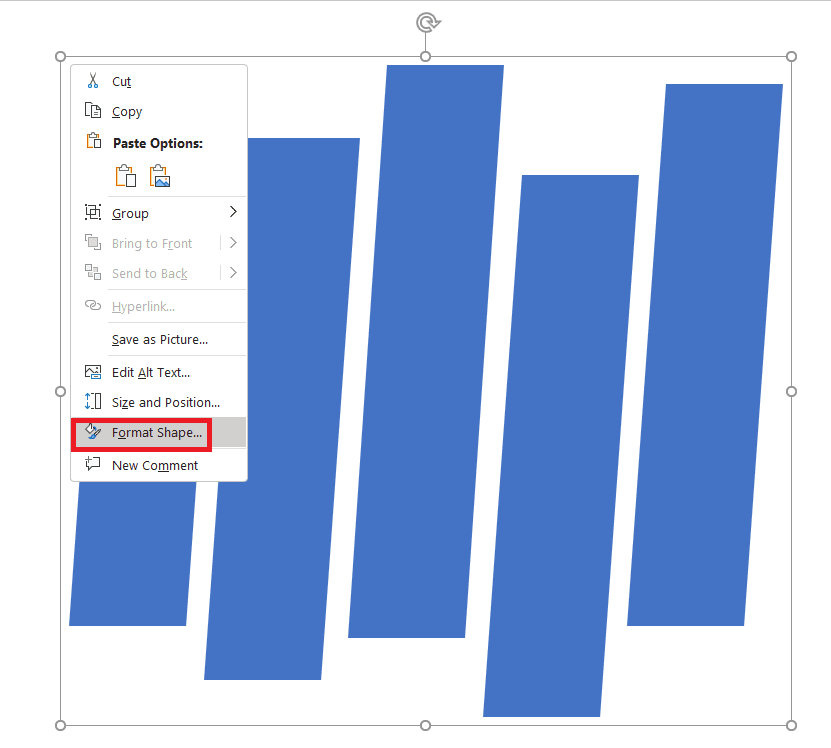Click the Bring to Front icon
Screen dimensions: 831x748
(x=93, y=242)
